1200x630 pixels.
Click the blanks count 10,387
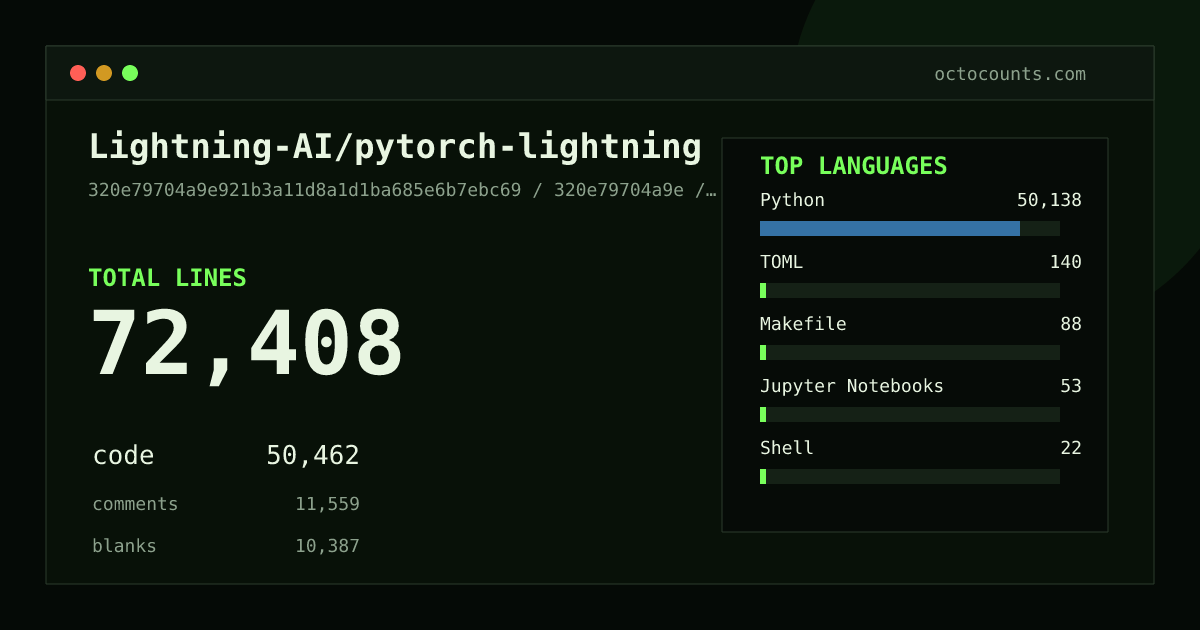[327, 546]
